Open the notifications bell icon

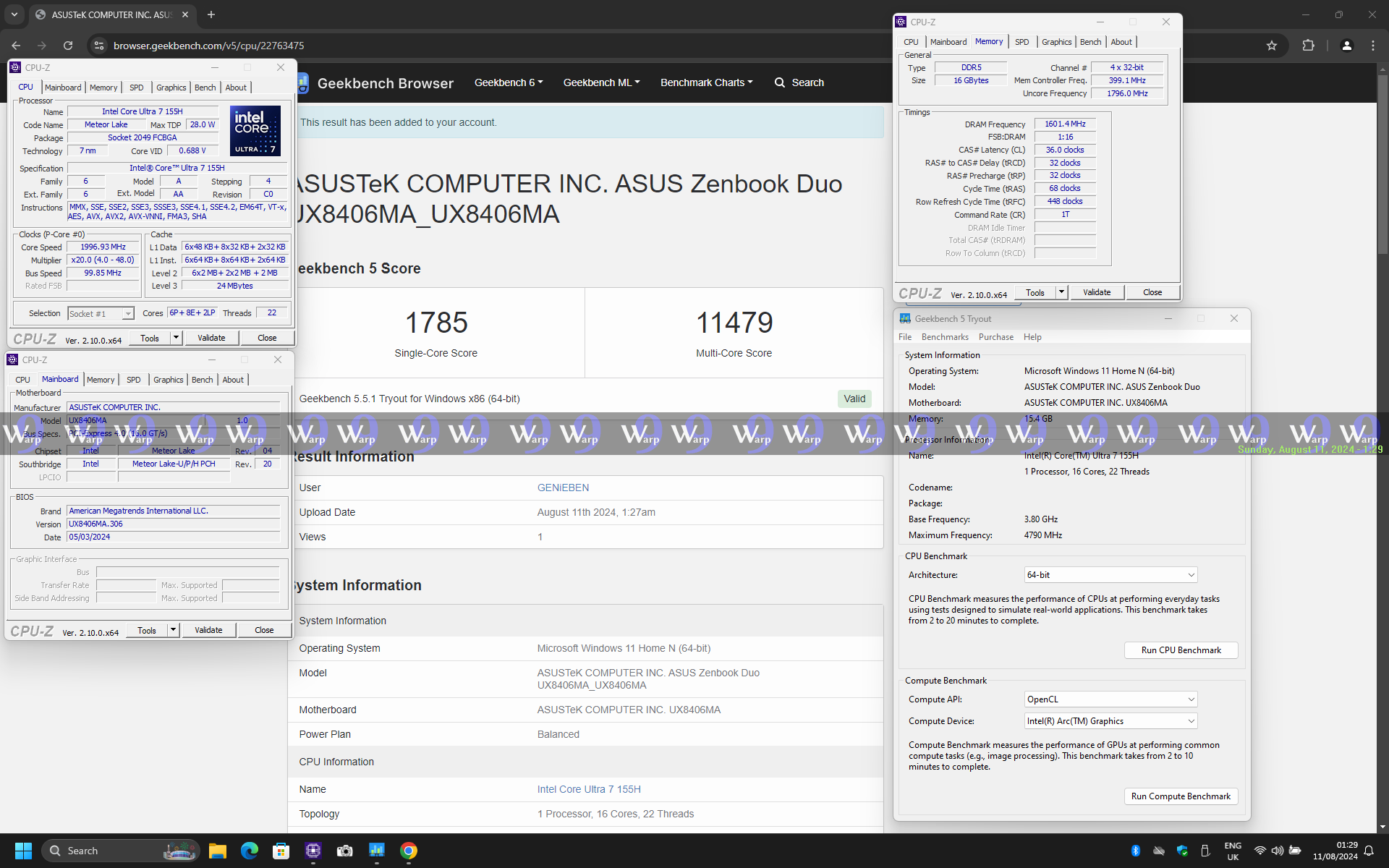(1369, 851)
